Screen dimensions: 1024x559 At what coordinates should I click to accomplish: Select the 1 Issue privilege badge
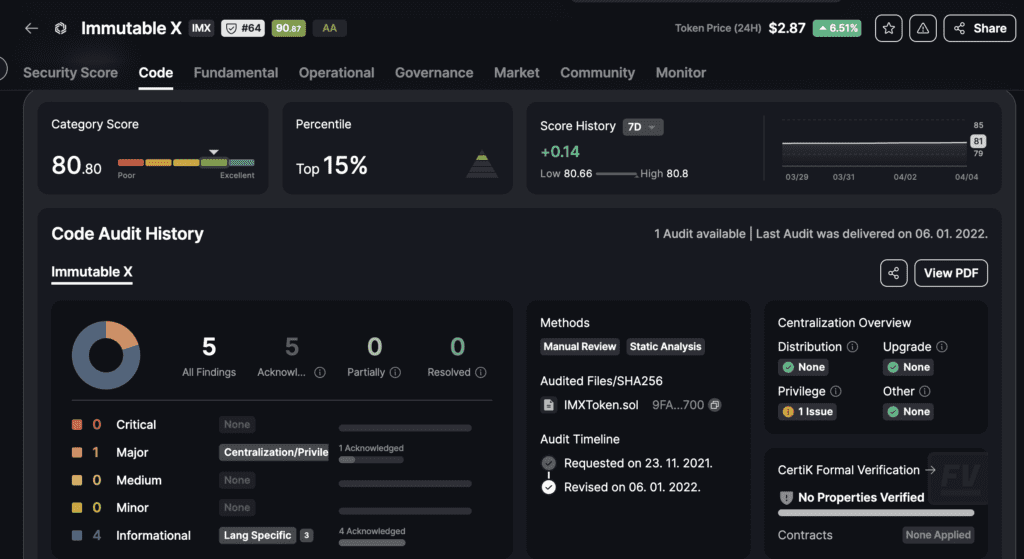(x=809, y=411)
